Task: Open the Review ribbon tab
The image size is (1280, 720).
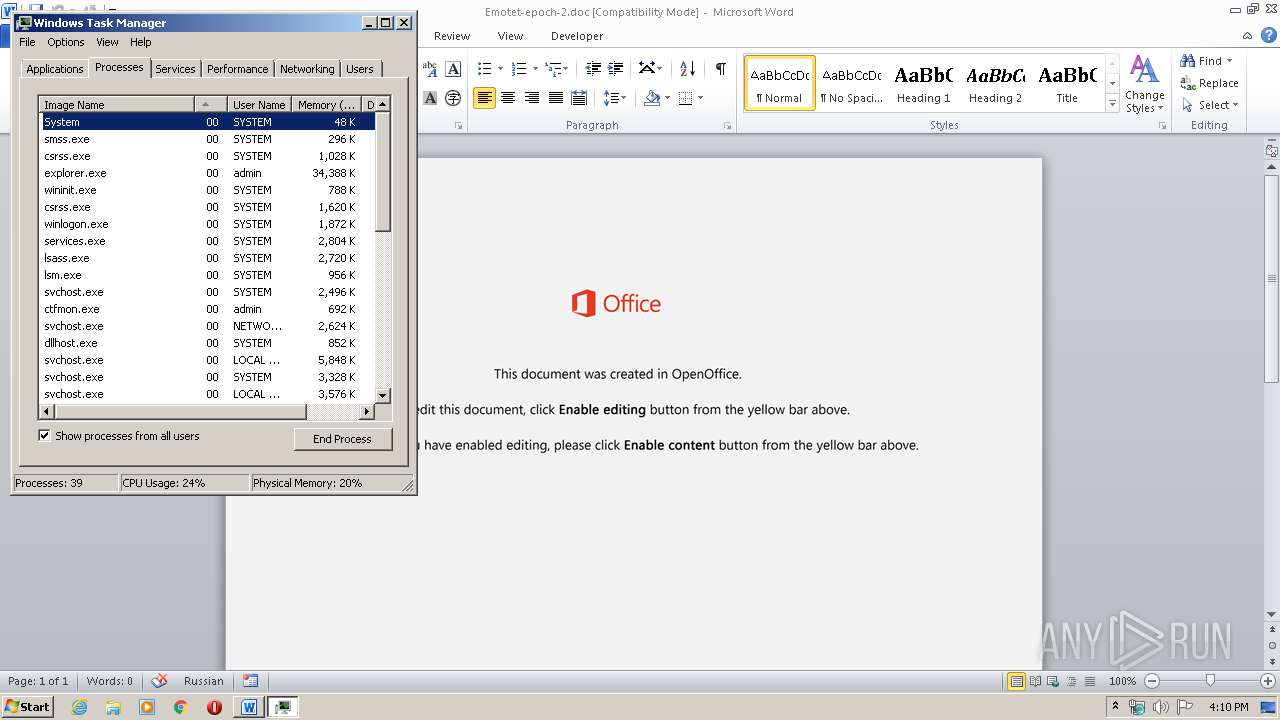Action: coord(452,36)
